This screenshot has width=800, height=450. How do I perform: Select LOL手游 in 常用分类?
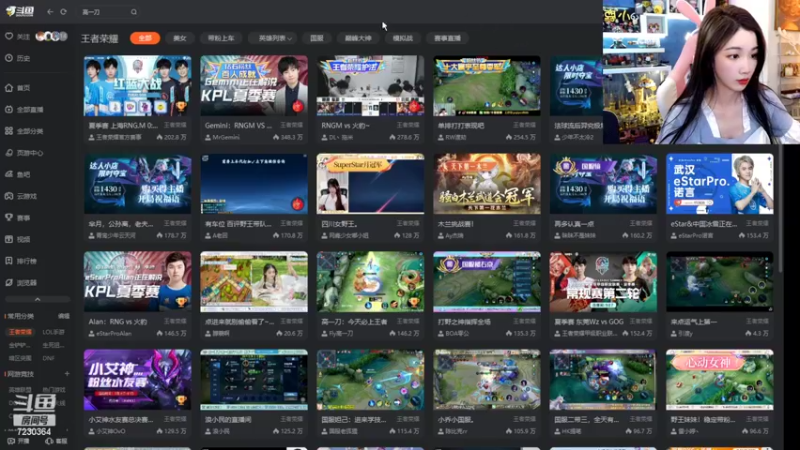53,332
